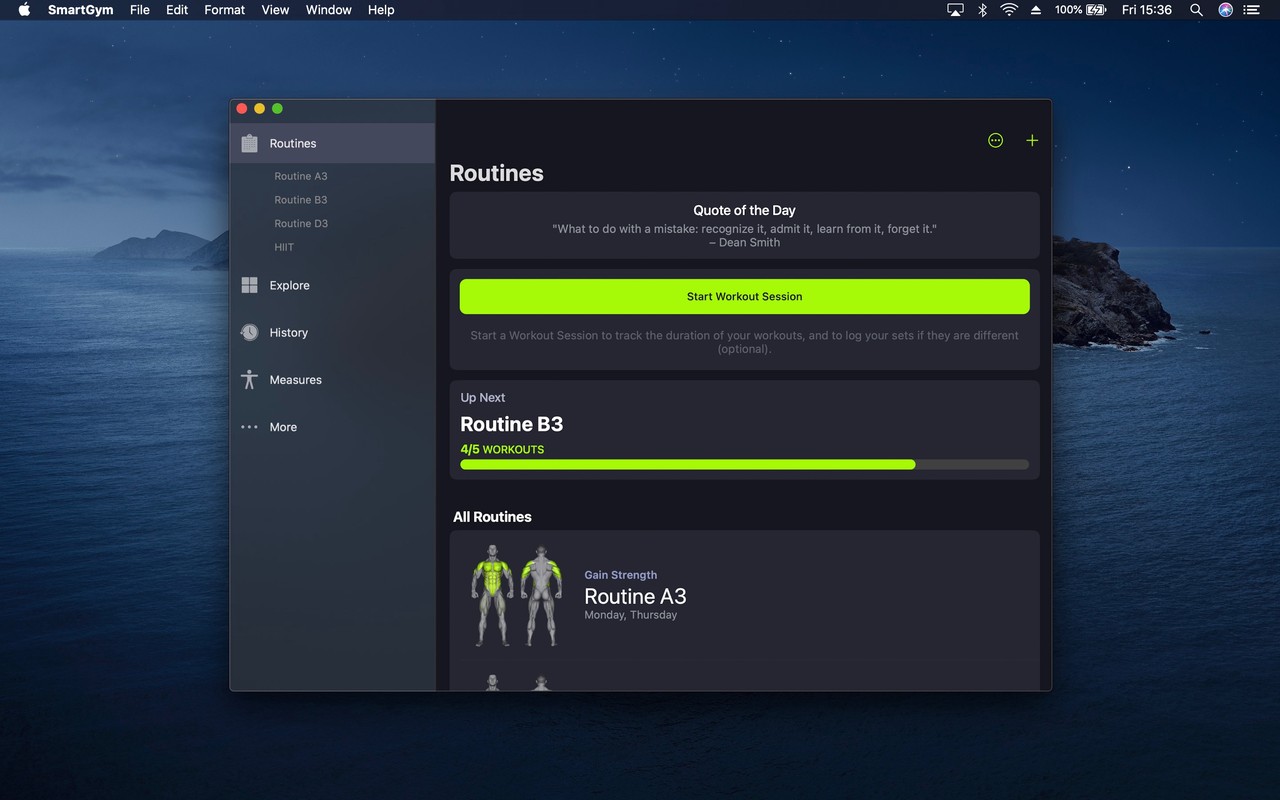Image resolution: width=1280 pixels, height=800 pixels.
Task: Open Spotlight search in menu bar
Action: pyautogui.click(x=1196, y=10)
